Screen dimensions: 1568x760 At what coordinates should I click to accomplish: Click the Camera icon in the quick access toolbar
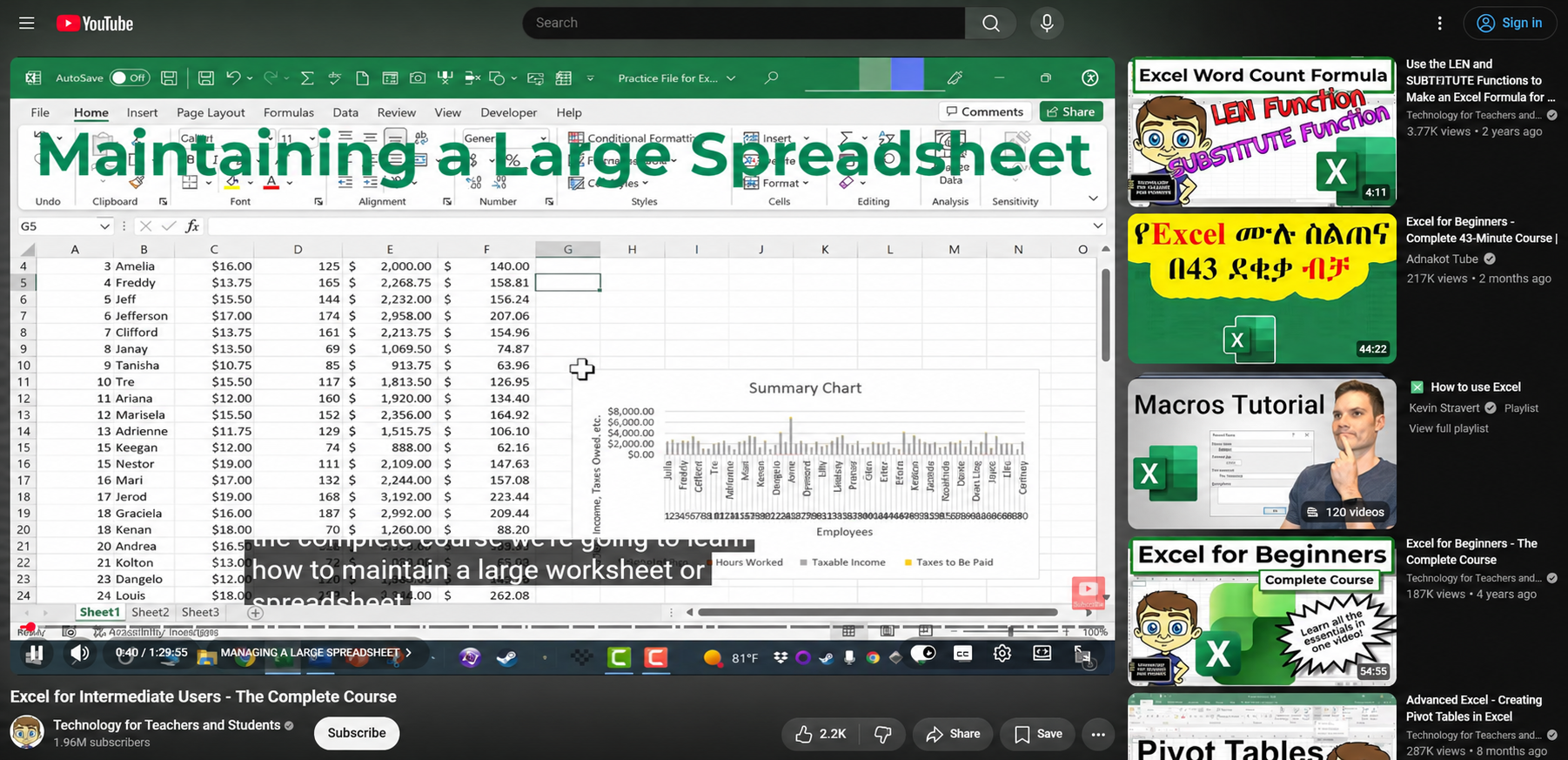coord(418,78)
